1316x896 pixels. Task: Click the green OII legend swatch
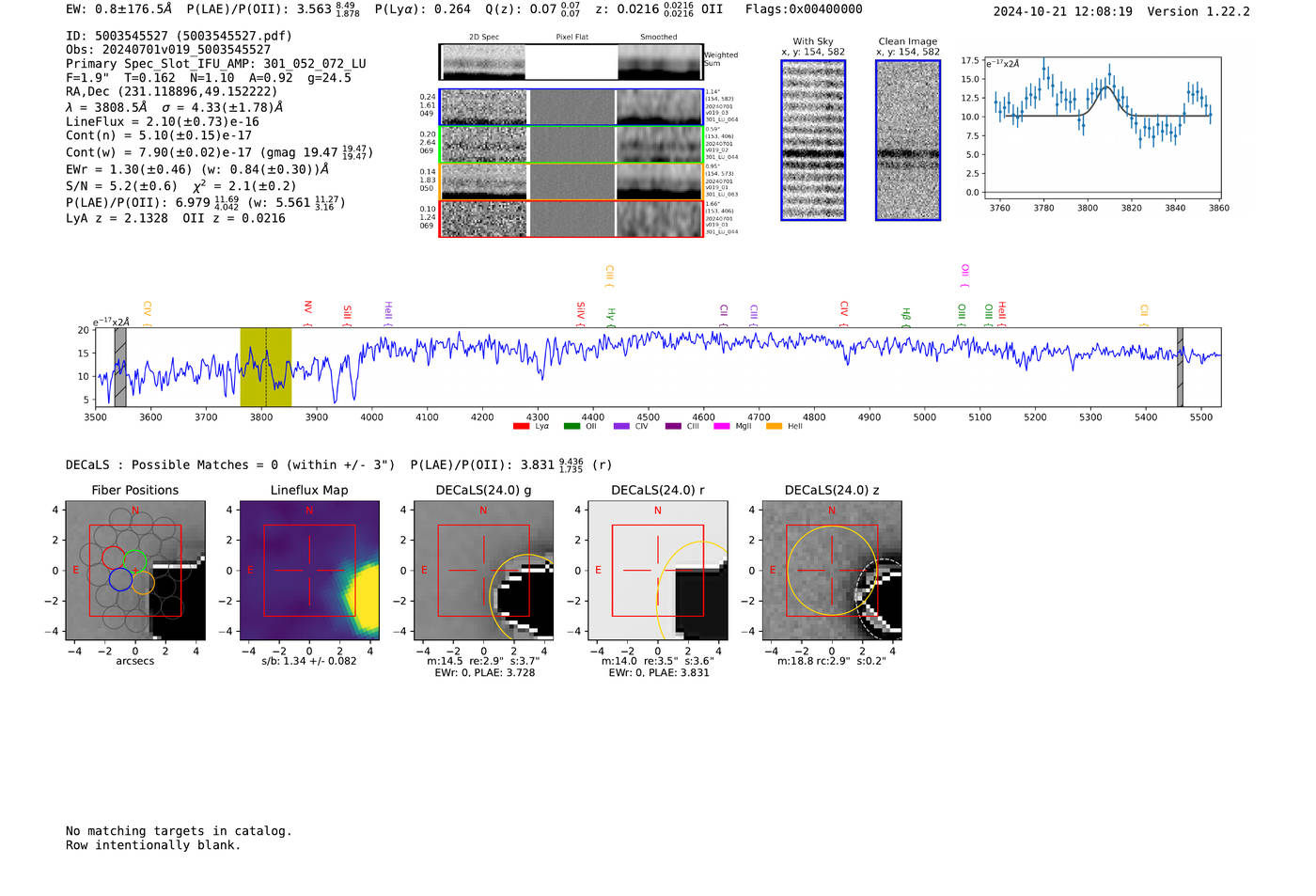(572, 427)
